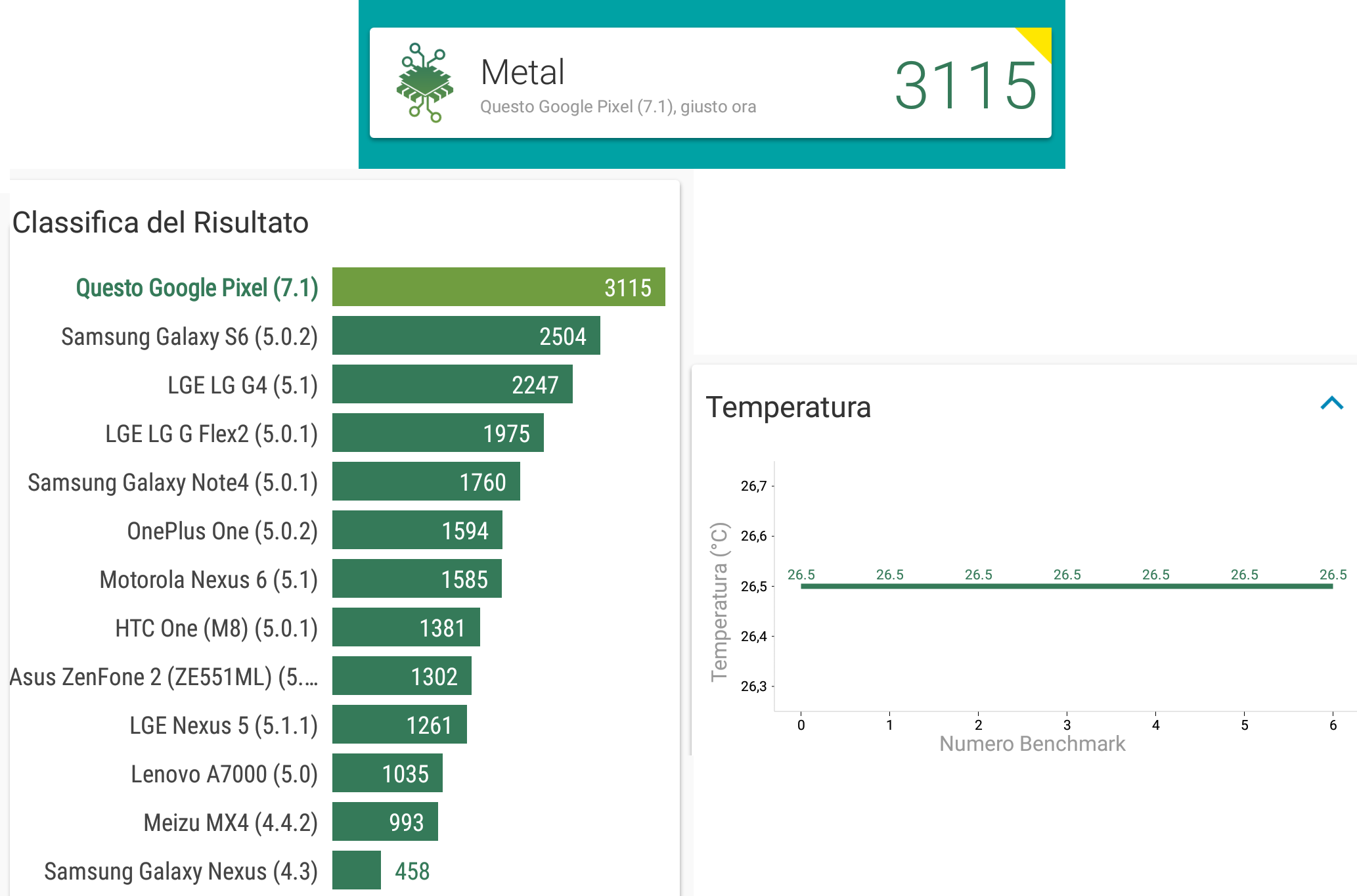This screenshot has height=896, width=1357.
Task: Click the 1381 score bar
Action: 406,627
